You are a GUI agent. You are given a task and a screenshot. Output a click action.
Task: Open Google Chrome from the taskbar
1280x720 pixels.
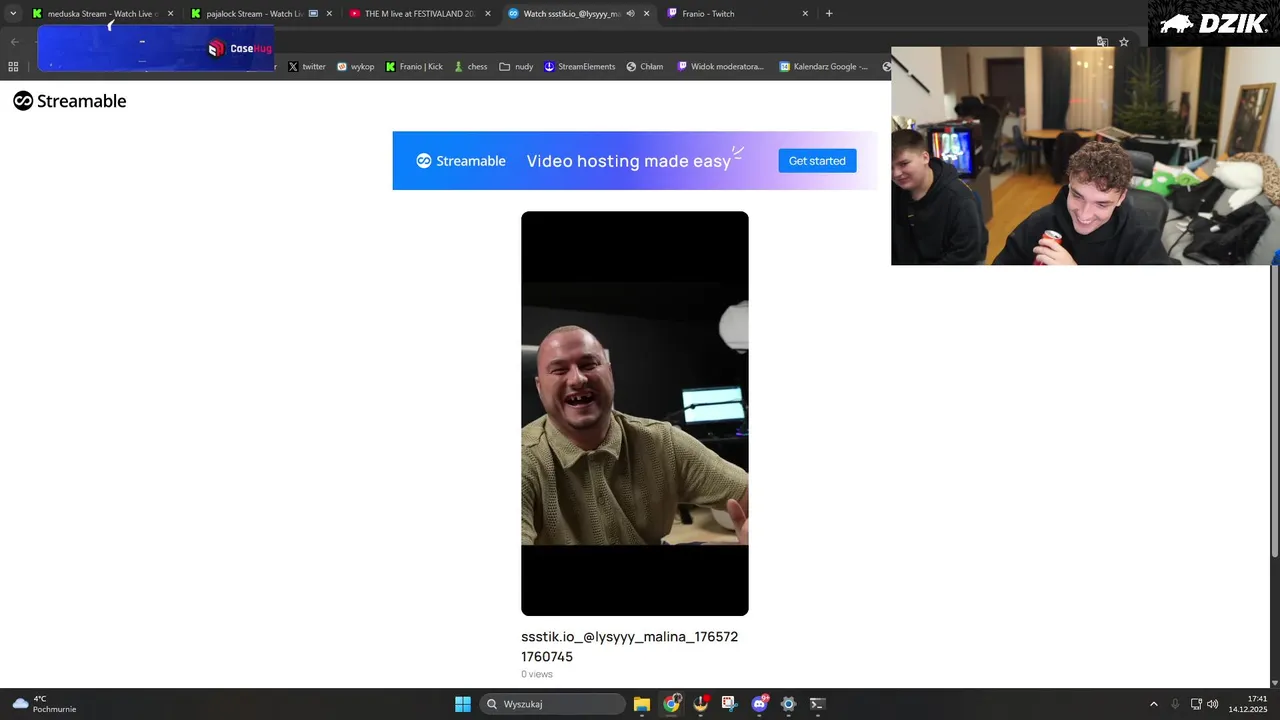[671, 704]
